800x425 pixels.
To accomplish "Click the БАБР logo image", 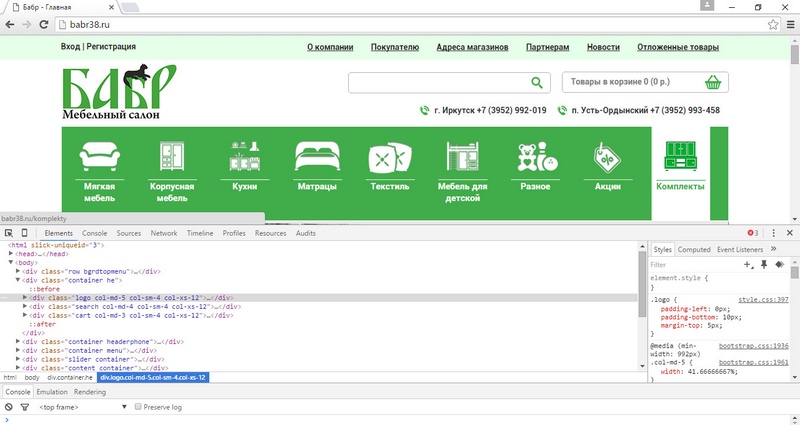I will 119,92.
